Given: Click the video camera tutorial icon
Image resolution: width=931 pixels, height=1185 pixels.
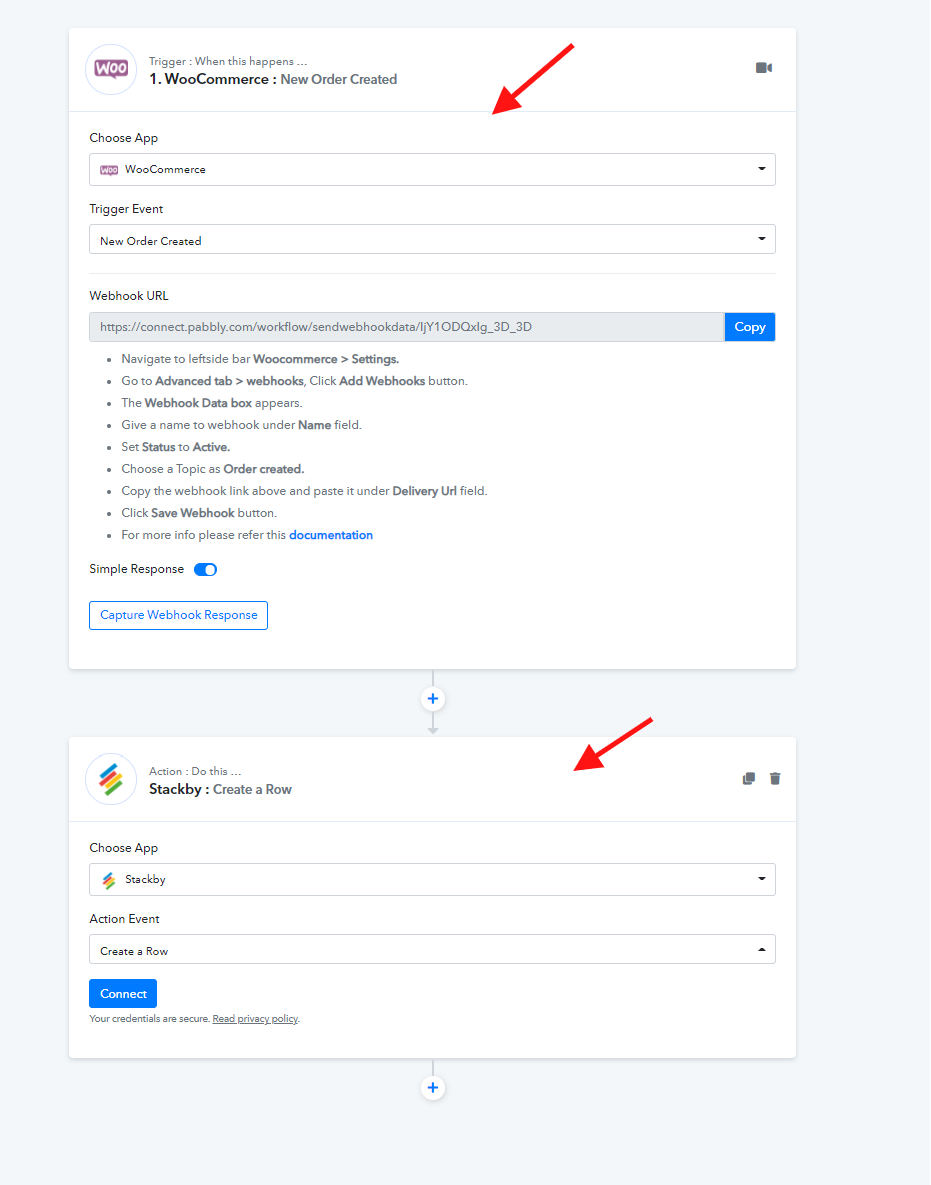Looking at the screenshot, I should click(764, 68).
